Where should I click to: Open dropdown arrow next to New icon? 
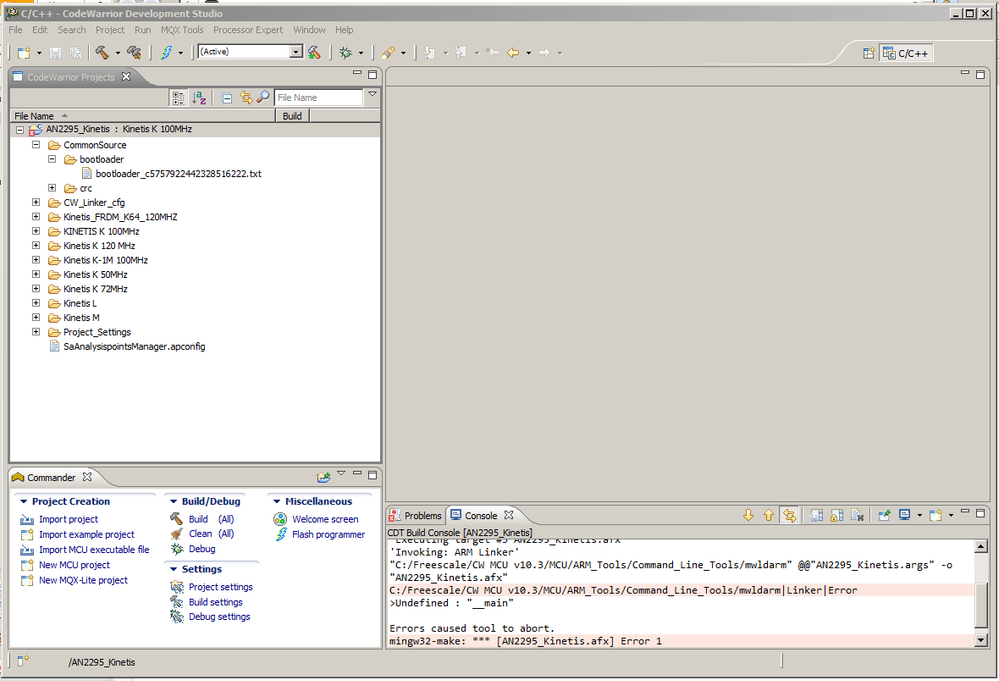click(x=39, y=53)
